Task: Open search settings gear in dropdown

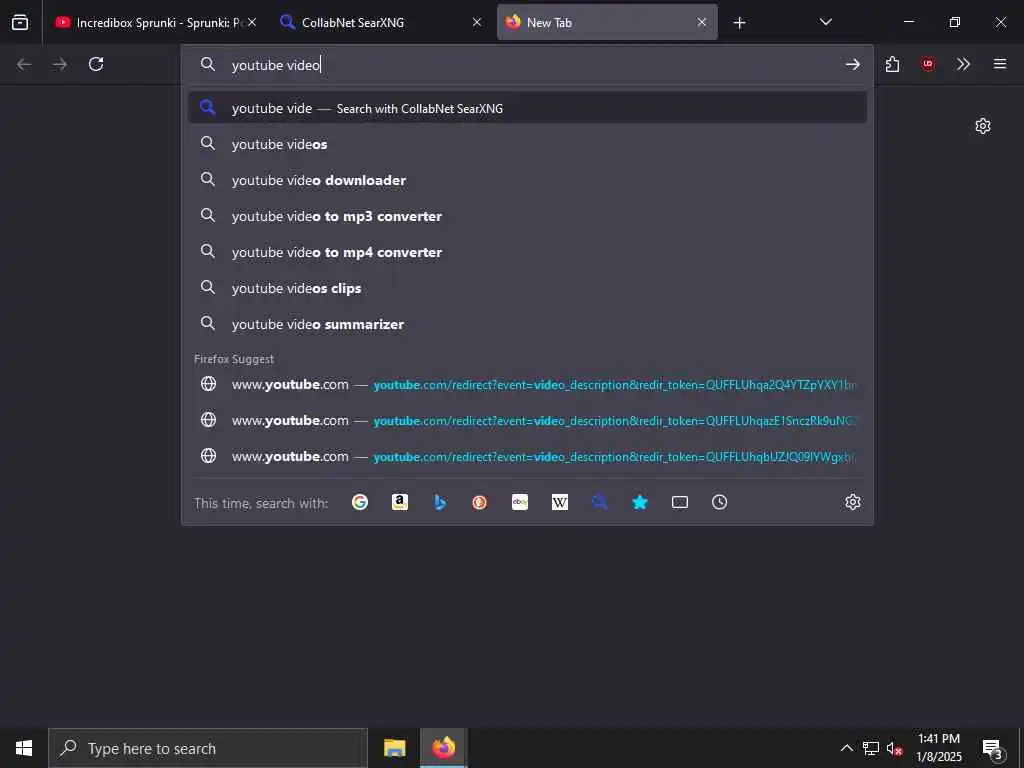Action: pyautogui.click(x=852, y=502)
